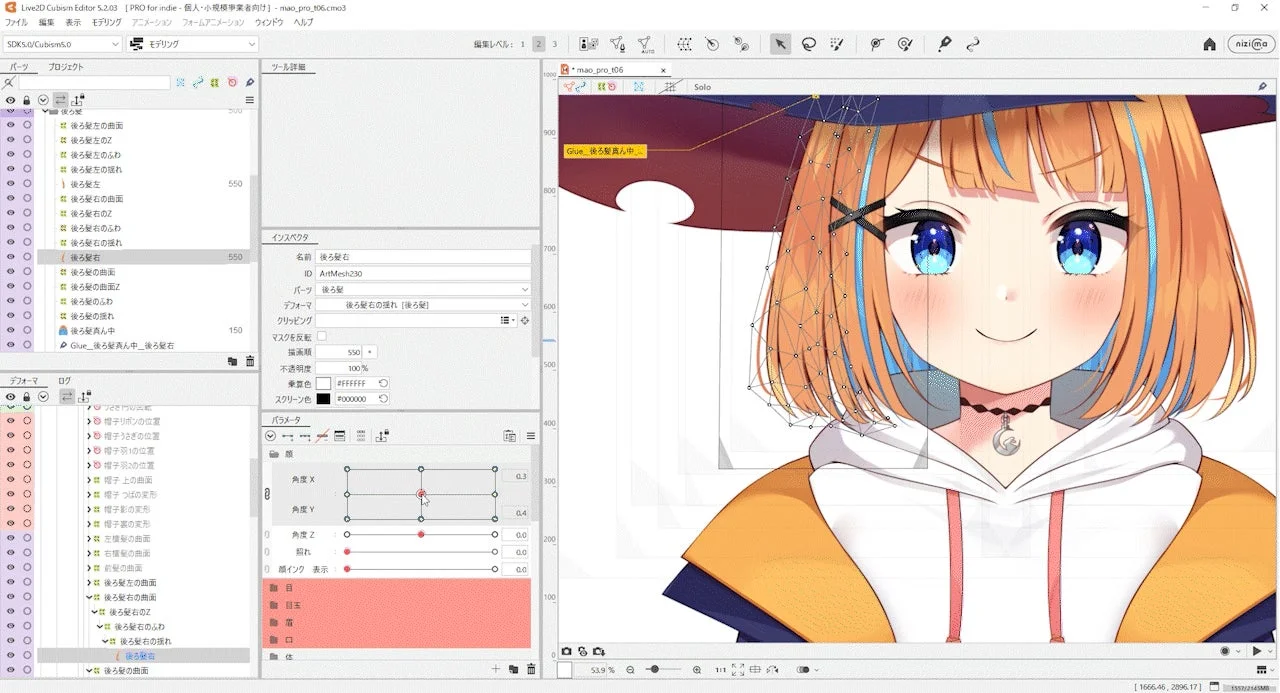Click the nizima button in the top right

tap(1250, 44)
